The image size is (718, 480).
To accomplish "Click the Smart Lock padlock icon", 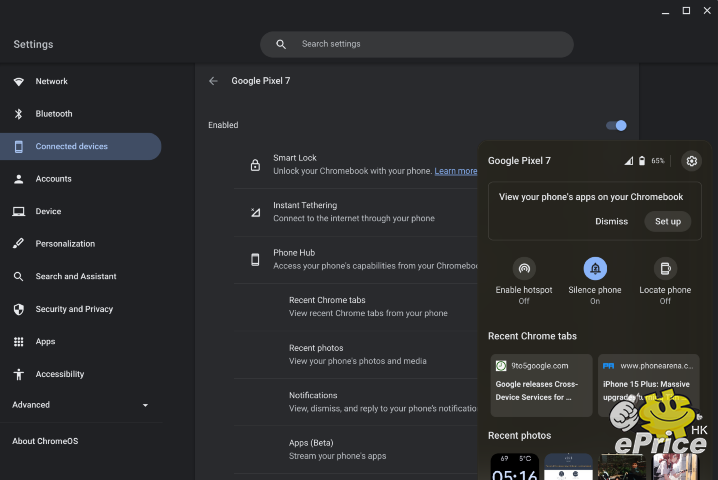I will [x=255, y=165].
